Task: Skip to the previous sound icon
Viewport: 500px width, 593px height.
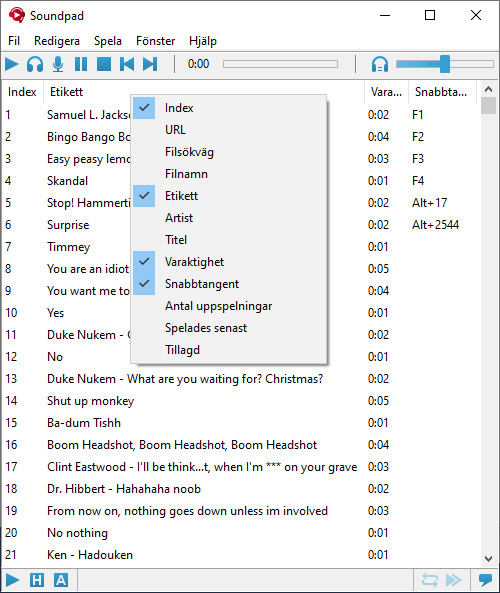Action: coord(127,64)
